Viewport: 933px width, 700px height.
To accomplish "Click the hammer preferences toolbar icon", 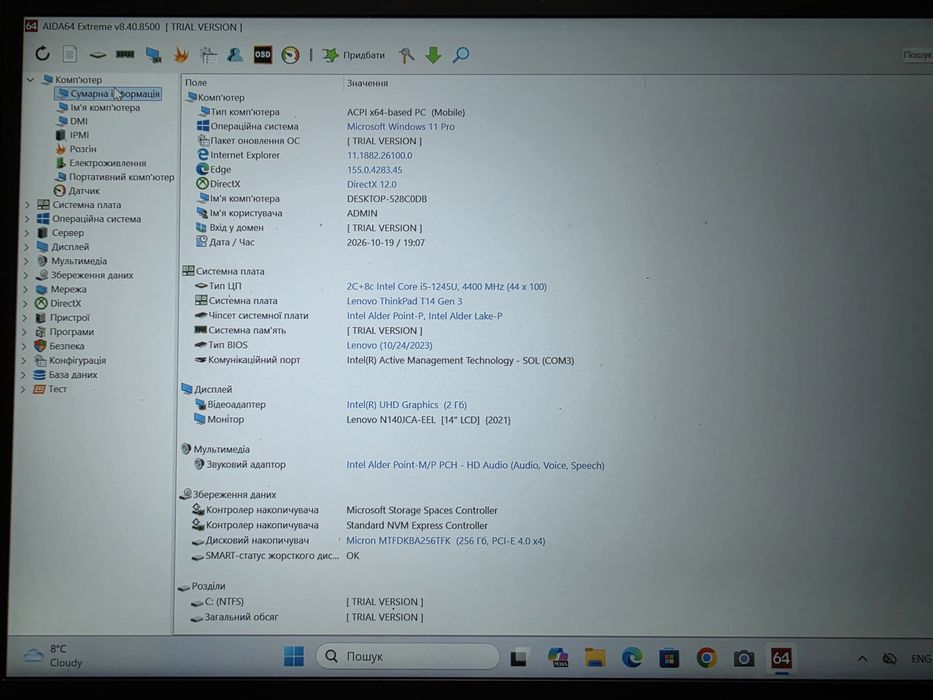I will pyautogui.click(x=406, y=55).
